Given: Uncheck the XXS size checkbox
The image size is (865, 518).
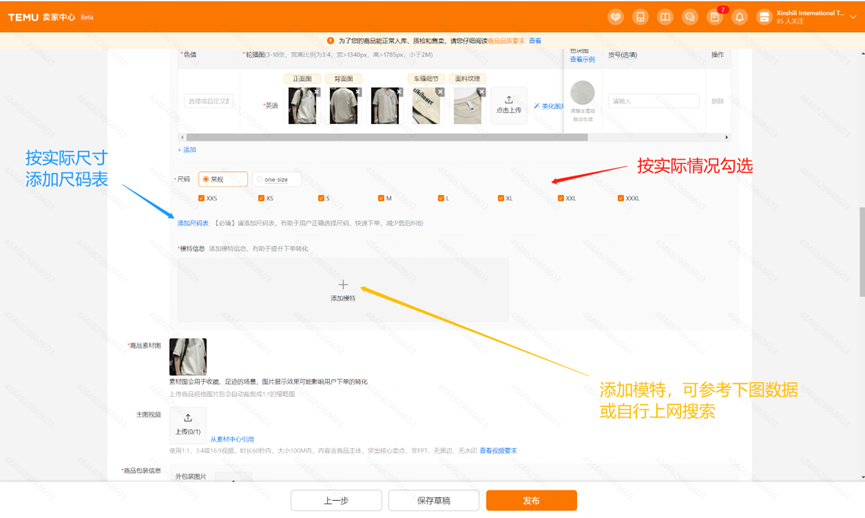Looking at the screenshot, I should tap(201, 198).
